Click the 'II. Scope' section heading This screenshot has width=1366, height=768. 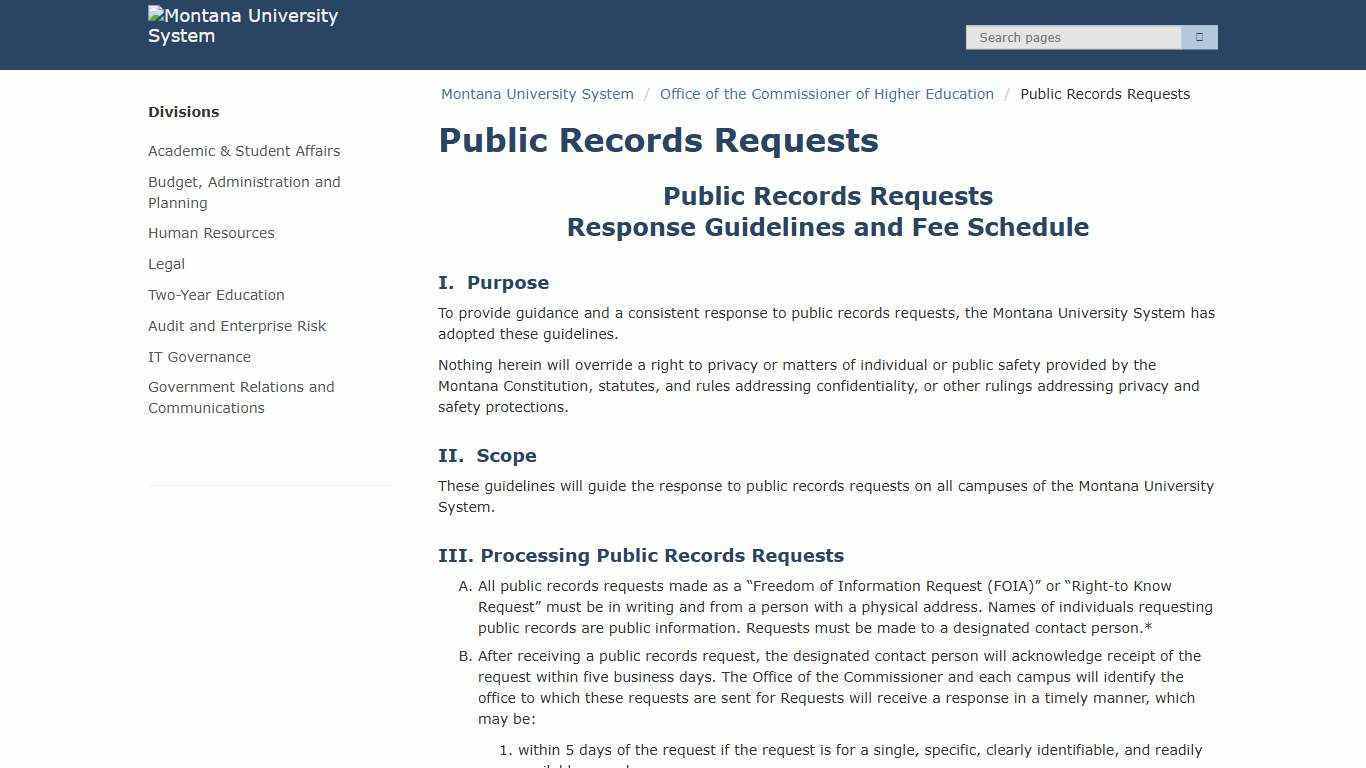coord(487,455)
